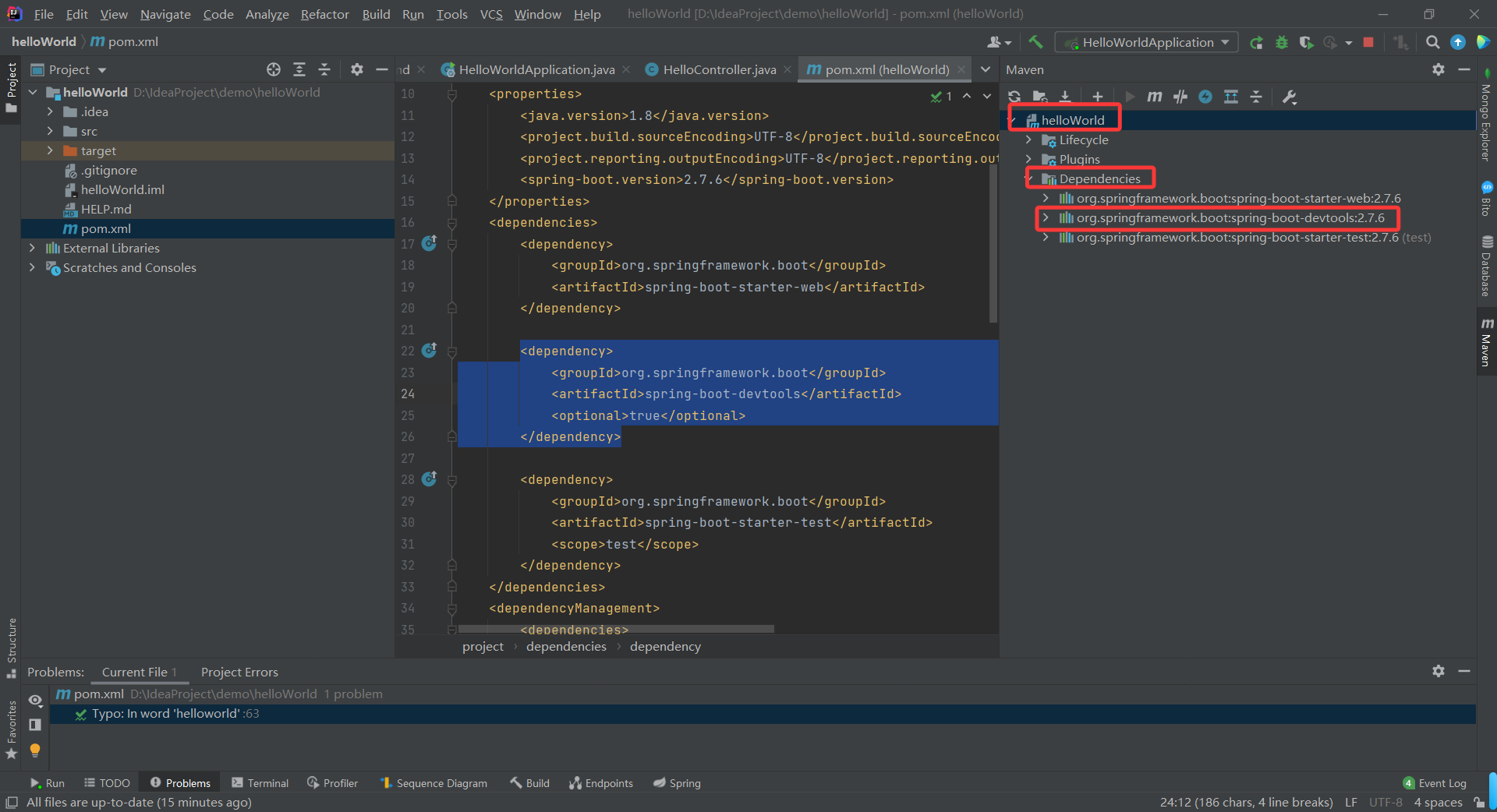
Task: Open the Navigate menu
Action: pyautogui.click(x=165, y=14)
